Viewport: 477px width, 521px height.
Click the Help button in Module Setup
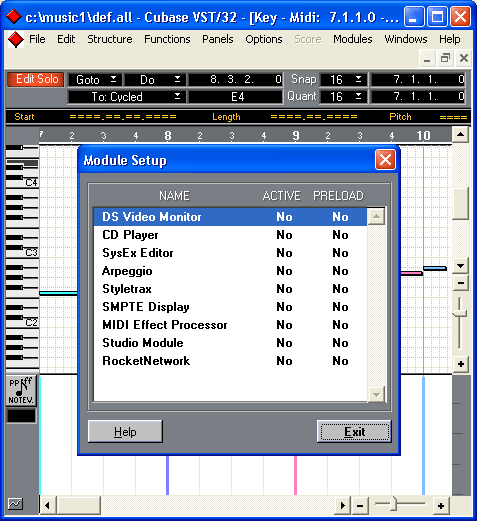pos(125,432)
